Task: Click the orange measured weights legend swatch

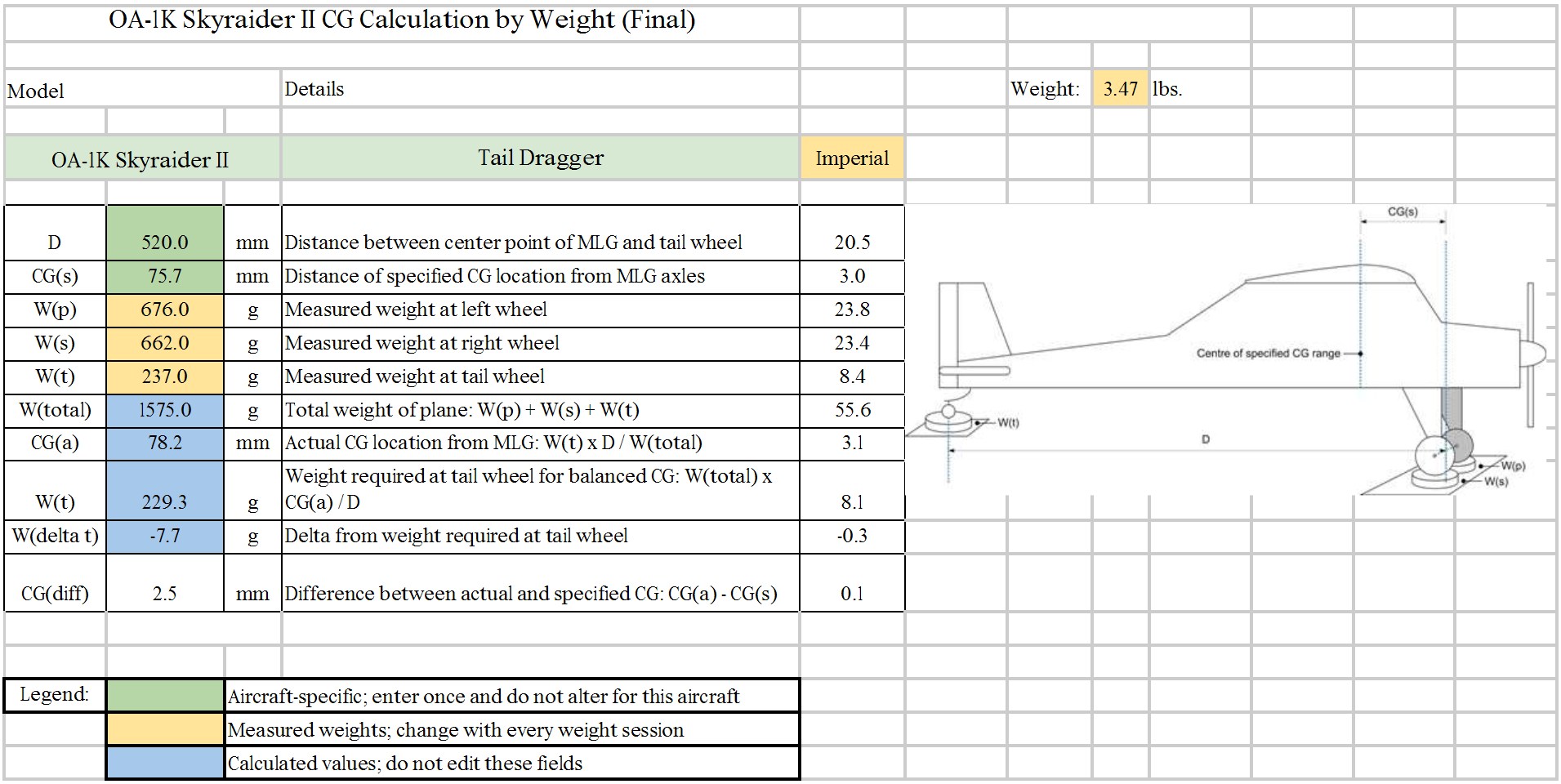Action: [x=165, y=729]
